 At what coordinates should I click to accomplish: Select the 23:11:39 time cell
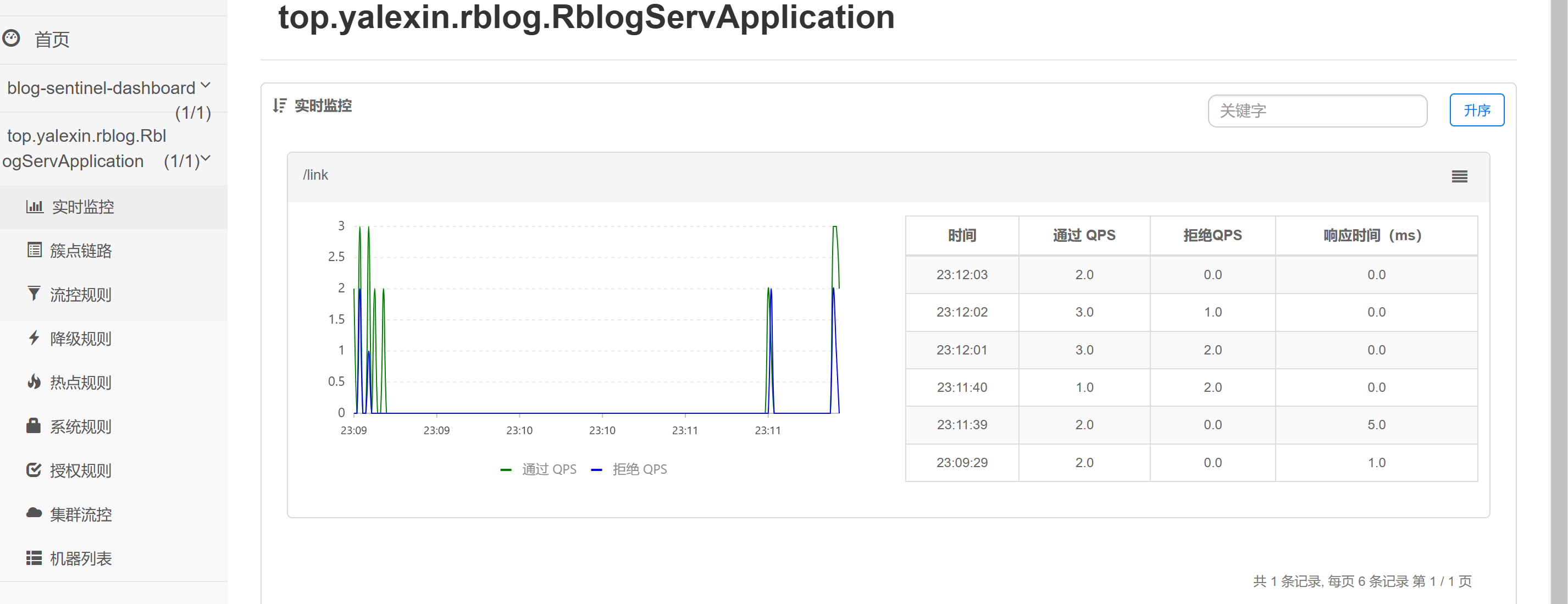click(x=962, y=425)
